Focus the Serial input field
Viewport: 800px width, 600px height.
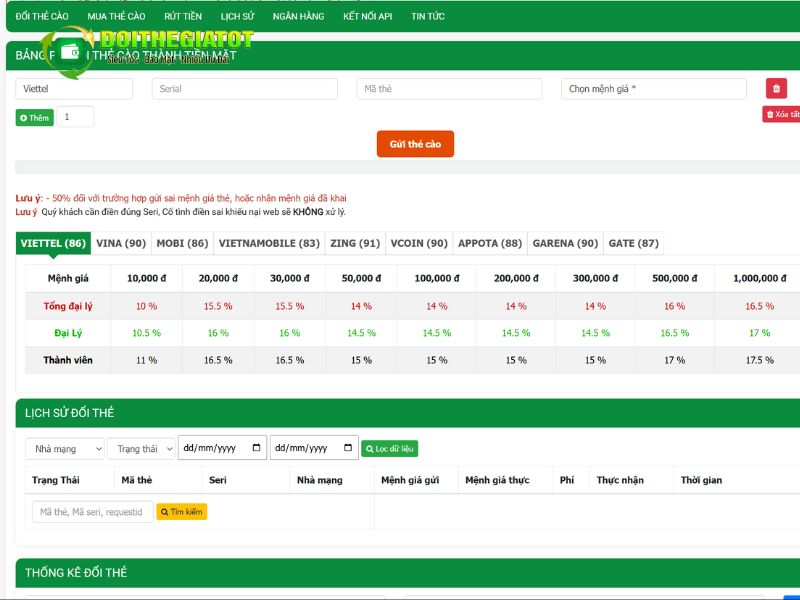[x=244, y=89]
